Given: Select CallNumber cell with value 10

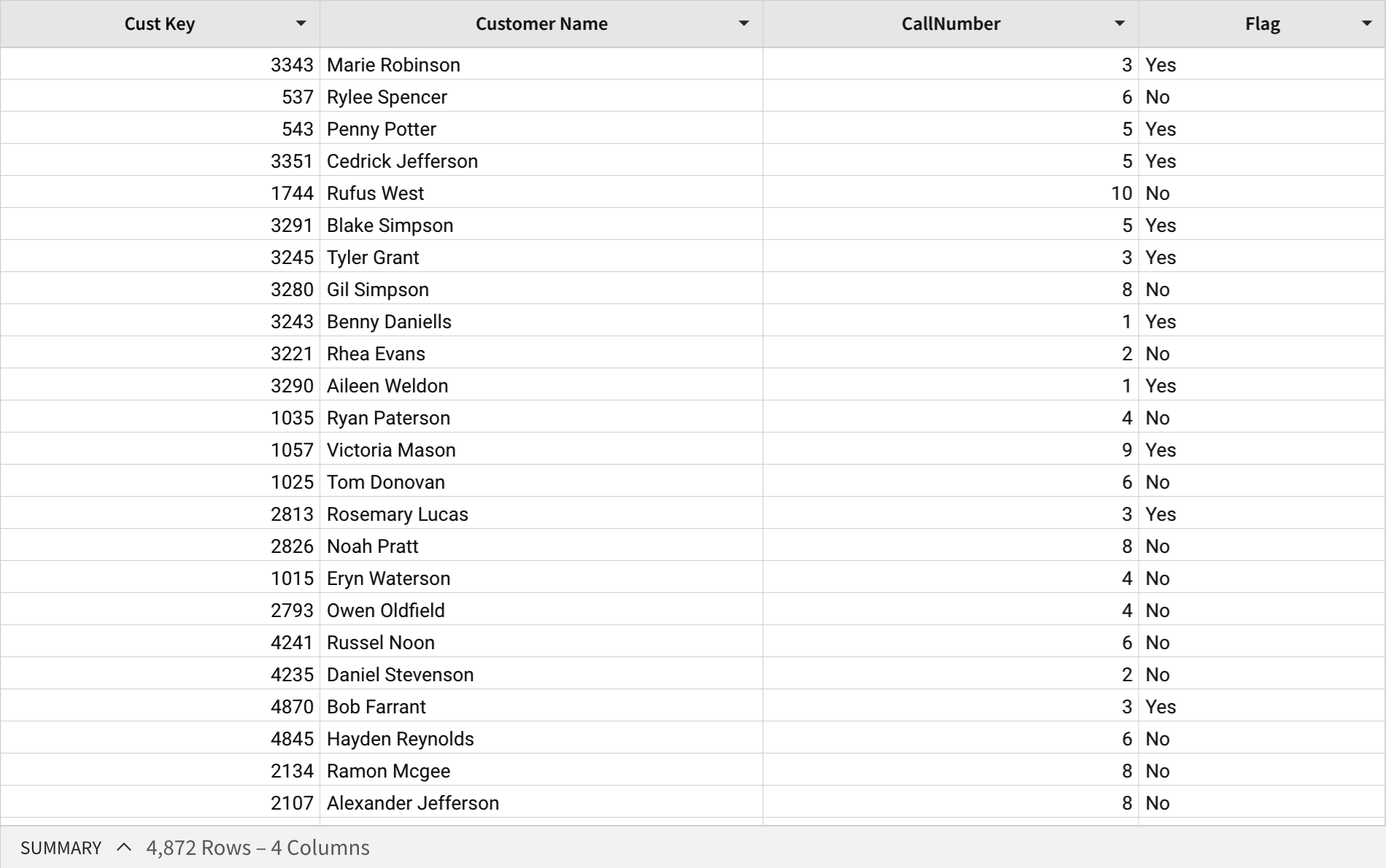Looking at the screenshot, I should 951,193.
